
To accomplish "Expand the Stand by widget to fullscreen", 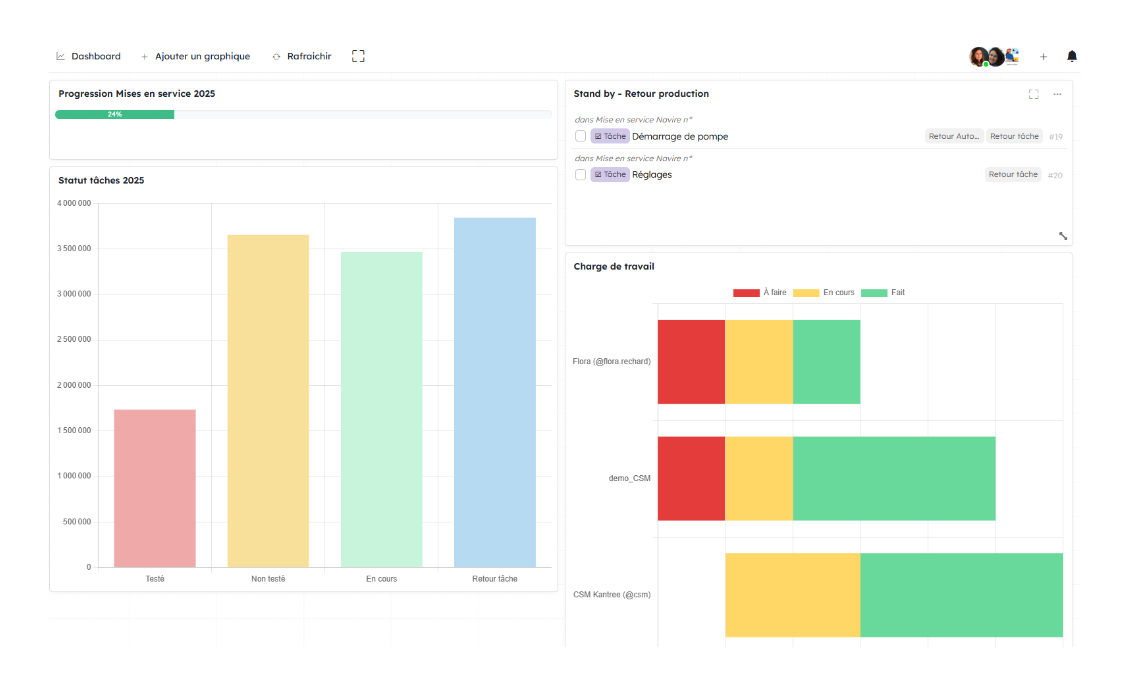I will click(x=1033, y=94).
